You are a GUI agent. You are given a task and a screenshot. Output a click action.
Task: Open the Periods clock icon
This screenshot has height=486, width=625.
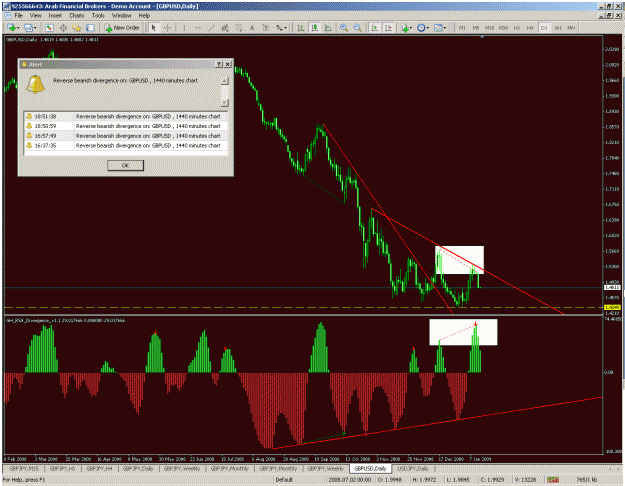point(421,28)
